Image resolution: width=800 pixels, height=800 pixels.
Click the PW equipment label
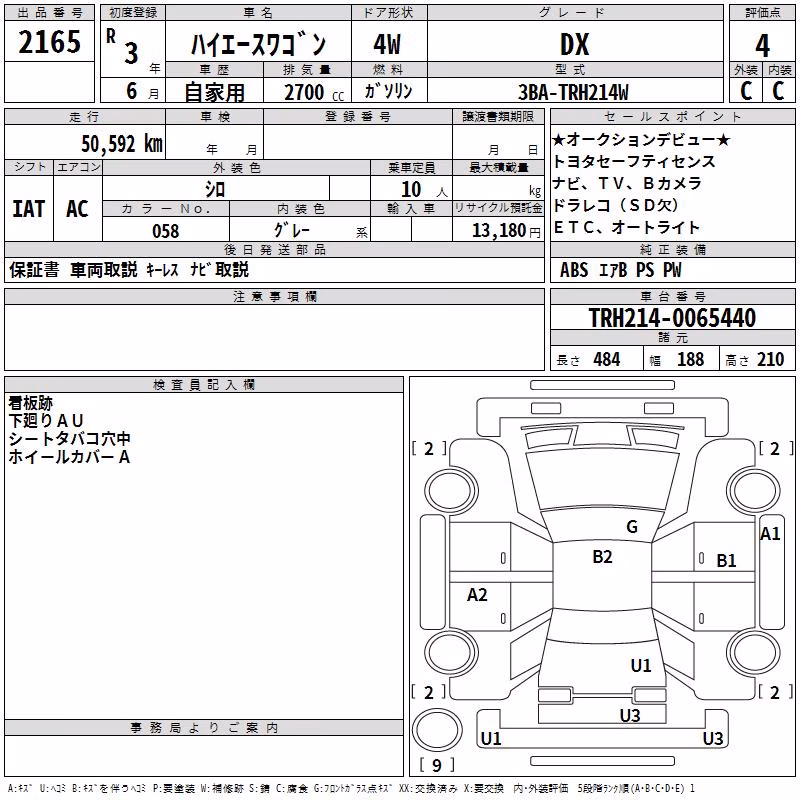tap(672, 270)
